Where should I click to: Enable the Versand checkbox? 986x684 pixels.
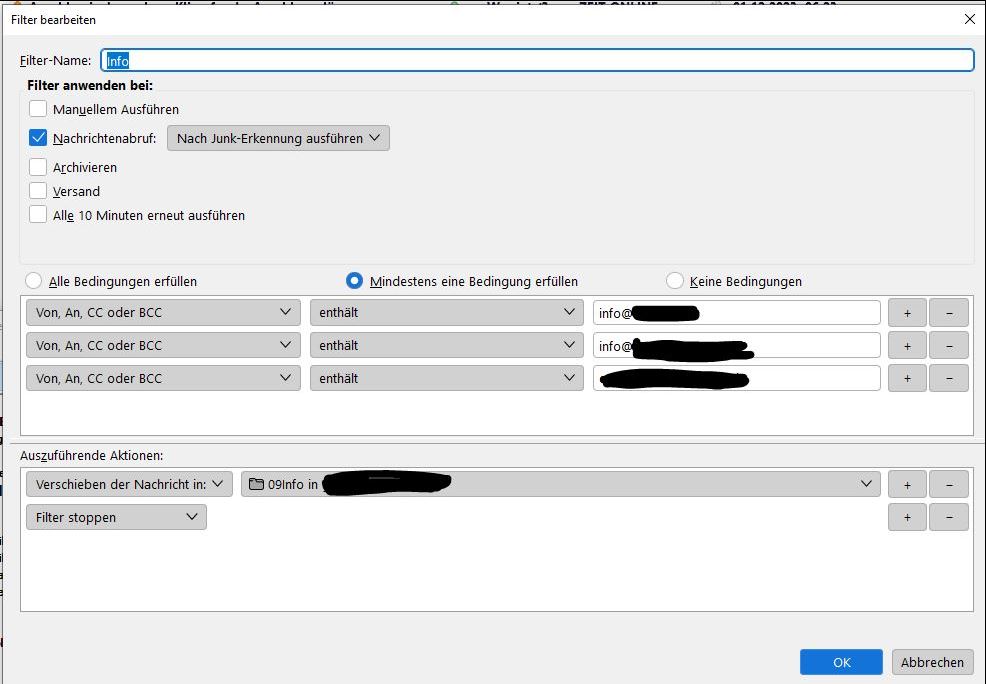tap(38, 191)
